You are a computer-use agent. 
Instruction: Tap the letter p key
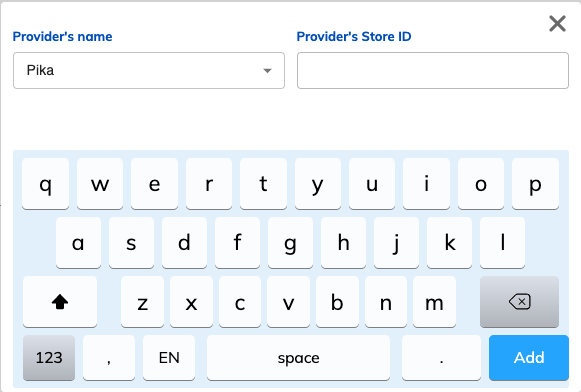(x=535, y=184)
